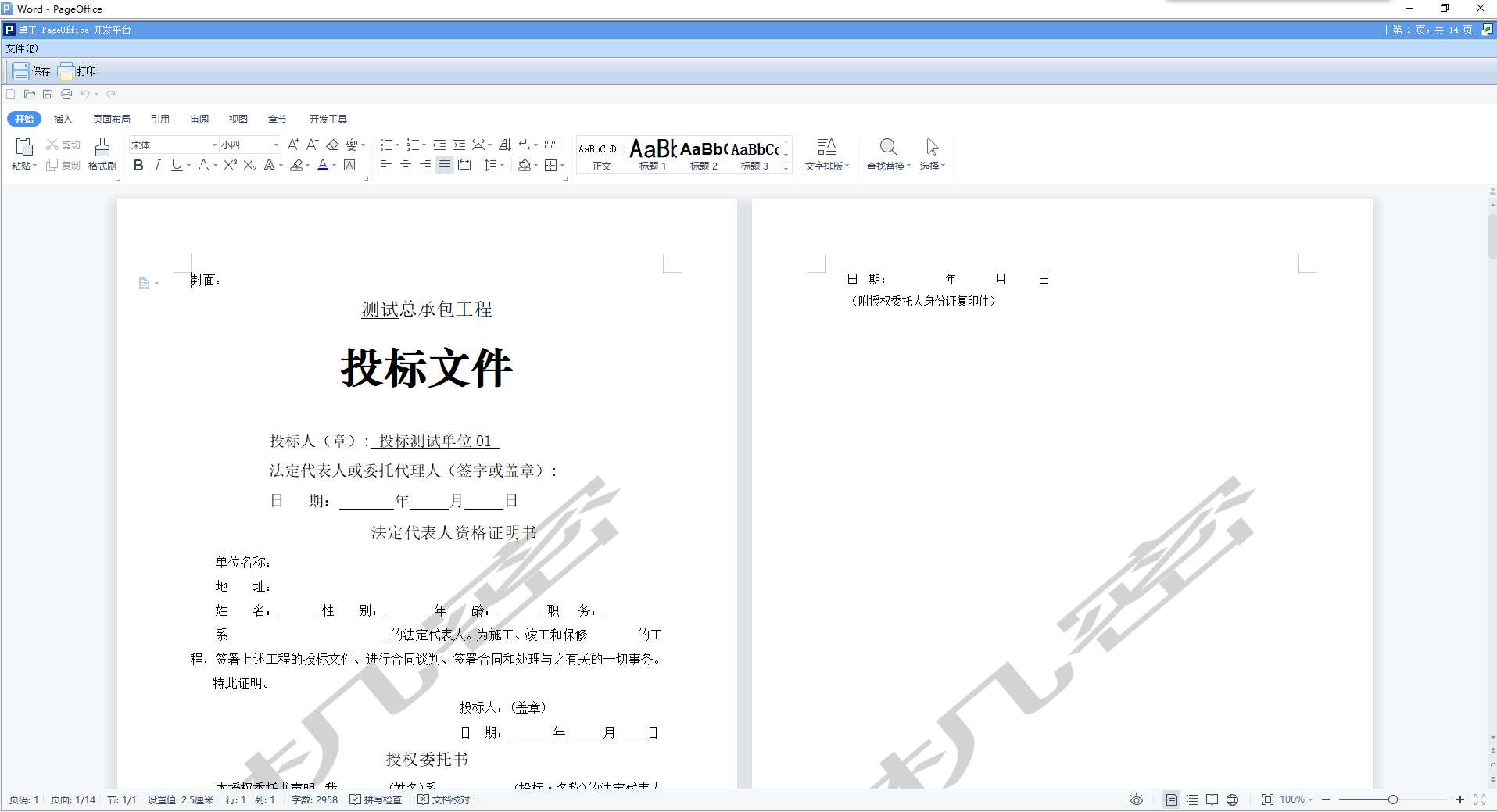Switch to the 插入 ribbon tab
This screenshot has height=812, width=1497.
[63, 119]
